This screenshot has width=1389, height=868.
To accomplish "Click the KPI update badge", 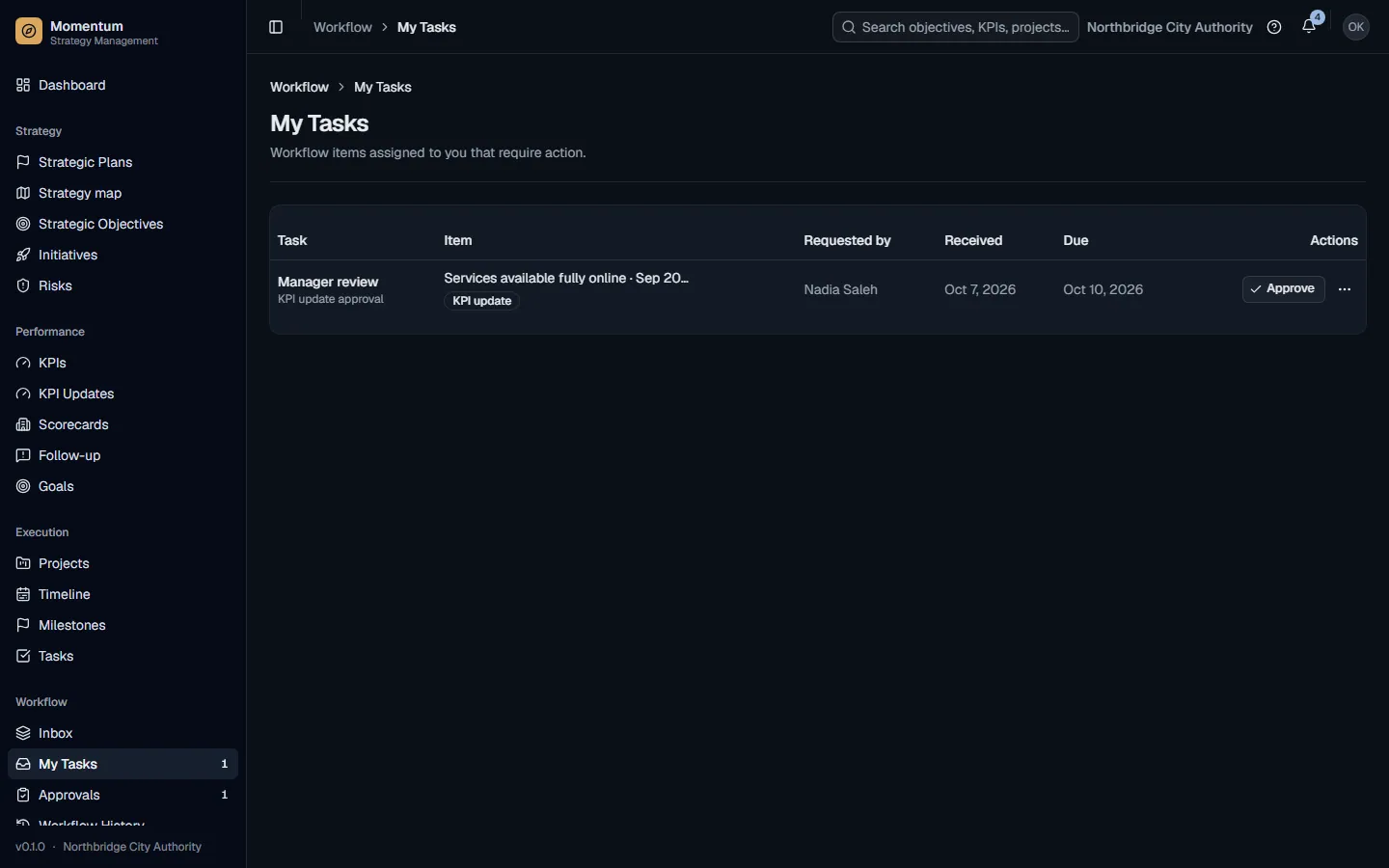I will (481, 301).
